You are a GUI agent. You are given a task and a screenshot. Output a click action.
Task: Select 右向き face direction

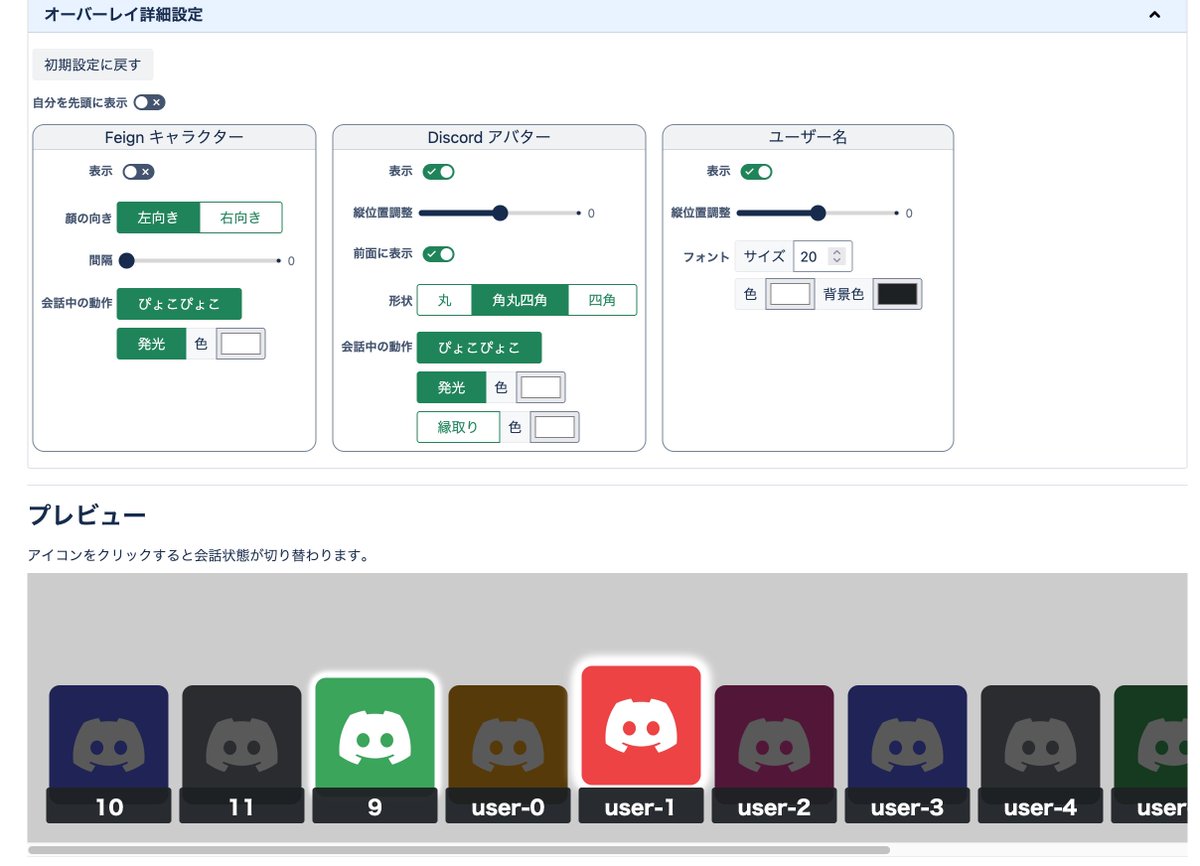241,218
